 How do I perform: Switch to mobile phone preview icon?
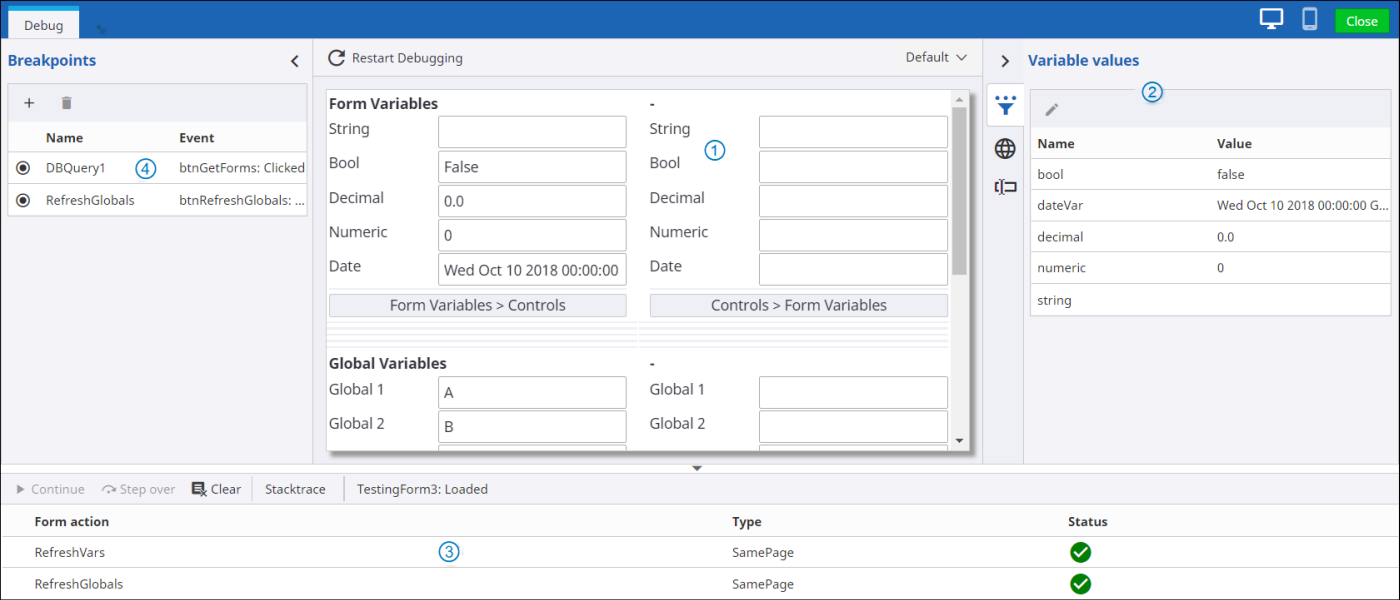[1309, 19]
